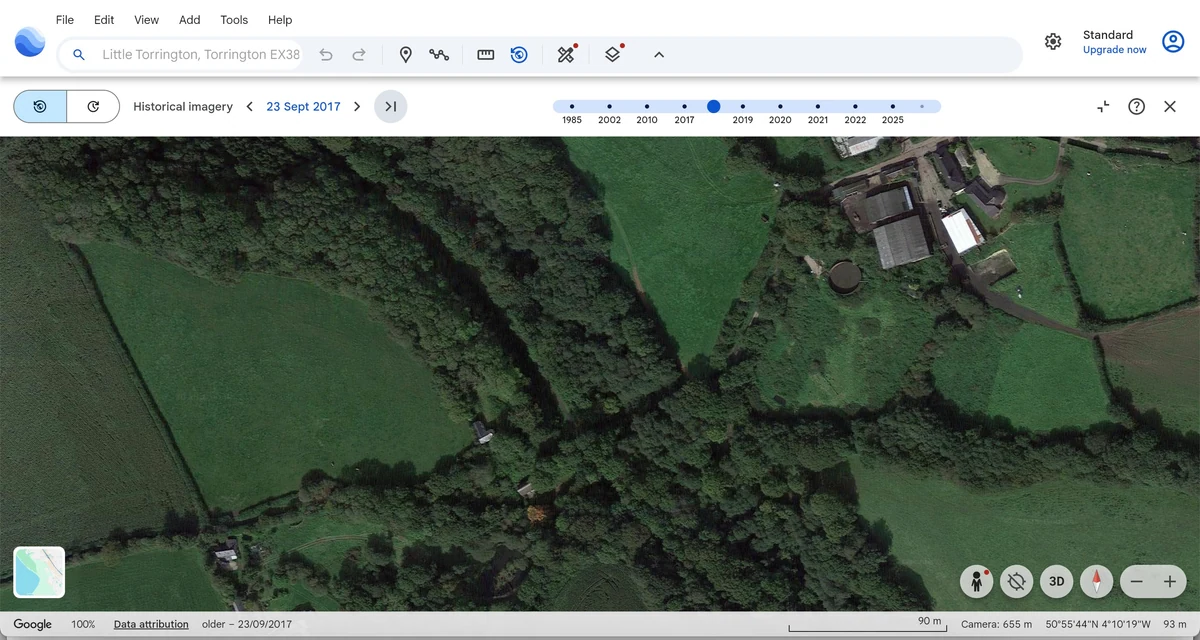Select 2020 on the timeline

[x=780, y=106]
